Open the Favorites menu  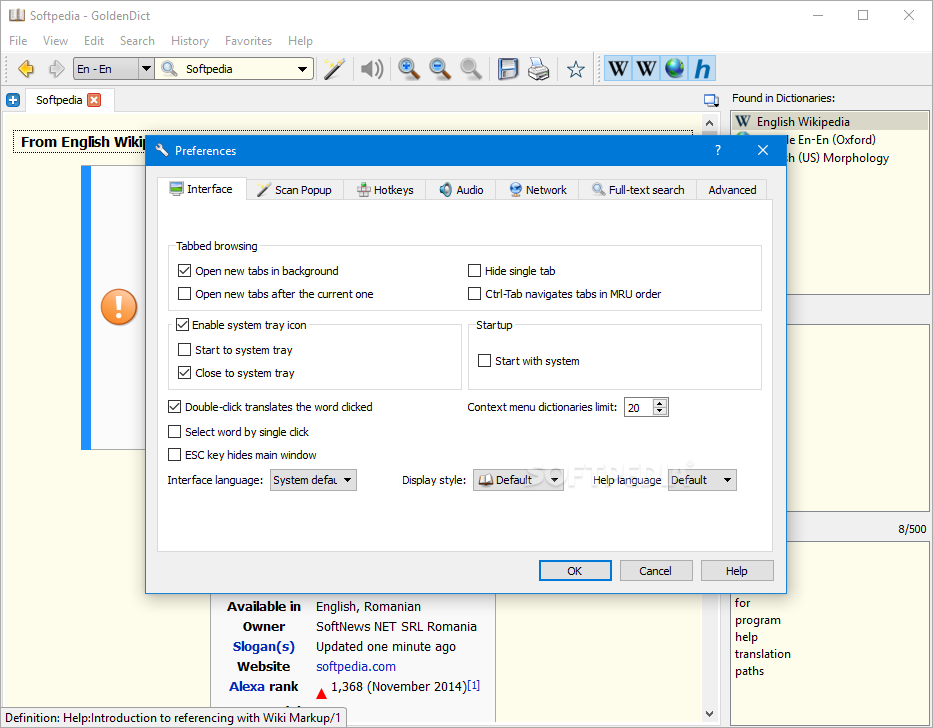click(x=248, y=40)
